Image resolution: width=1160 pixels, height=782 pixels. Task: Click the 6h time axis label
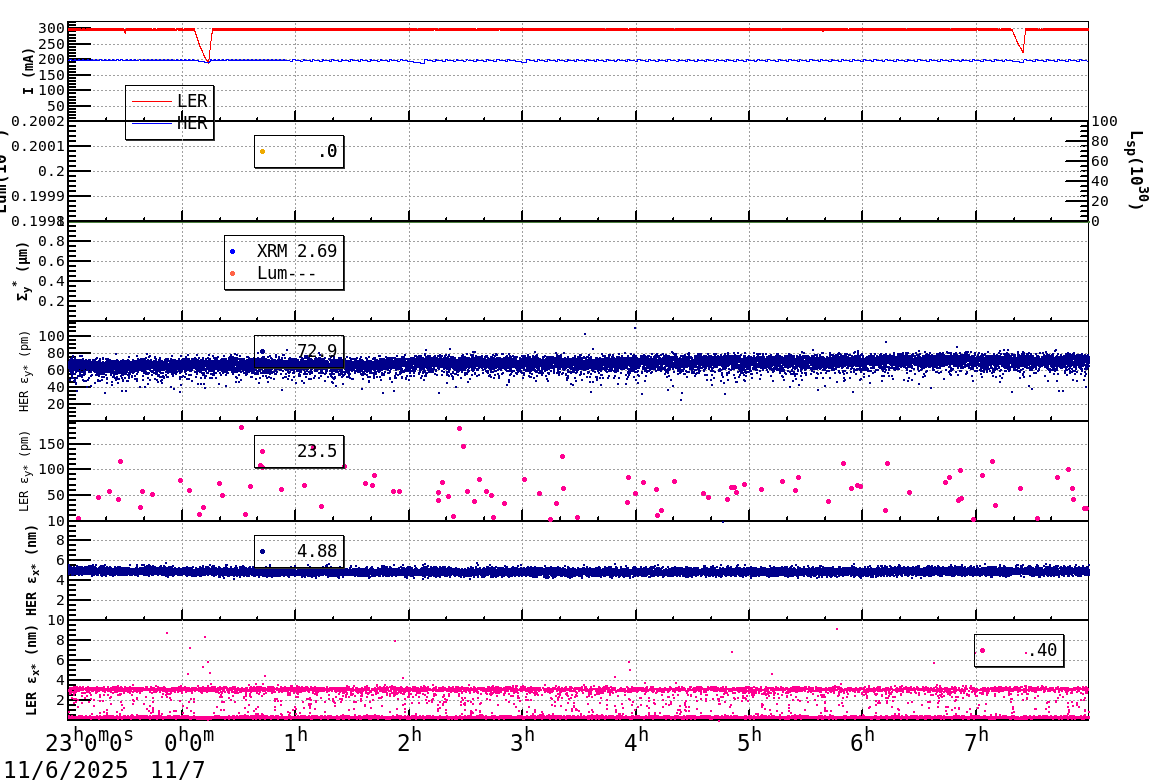(x=863, y=741)
